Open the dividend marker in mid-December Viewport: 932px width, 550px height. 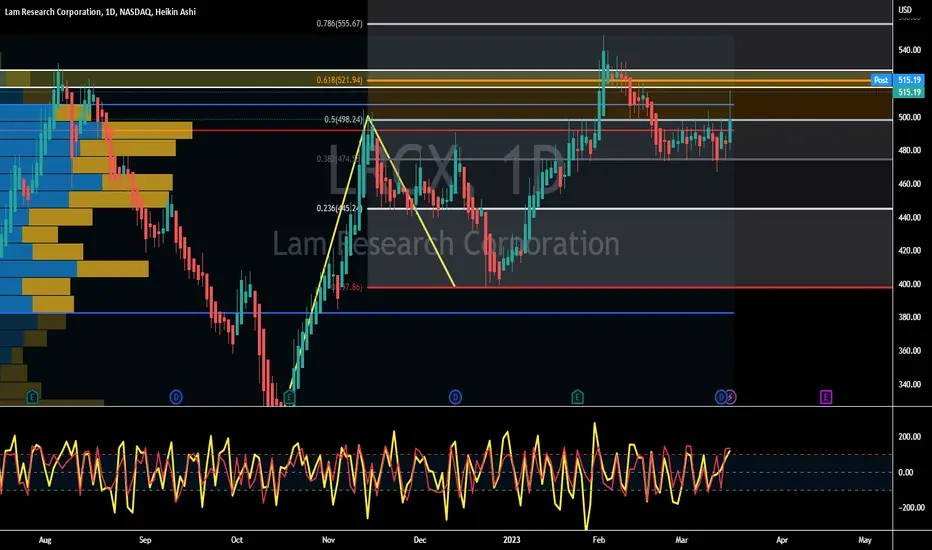(455, 397)
